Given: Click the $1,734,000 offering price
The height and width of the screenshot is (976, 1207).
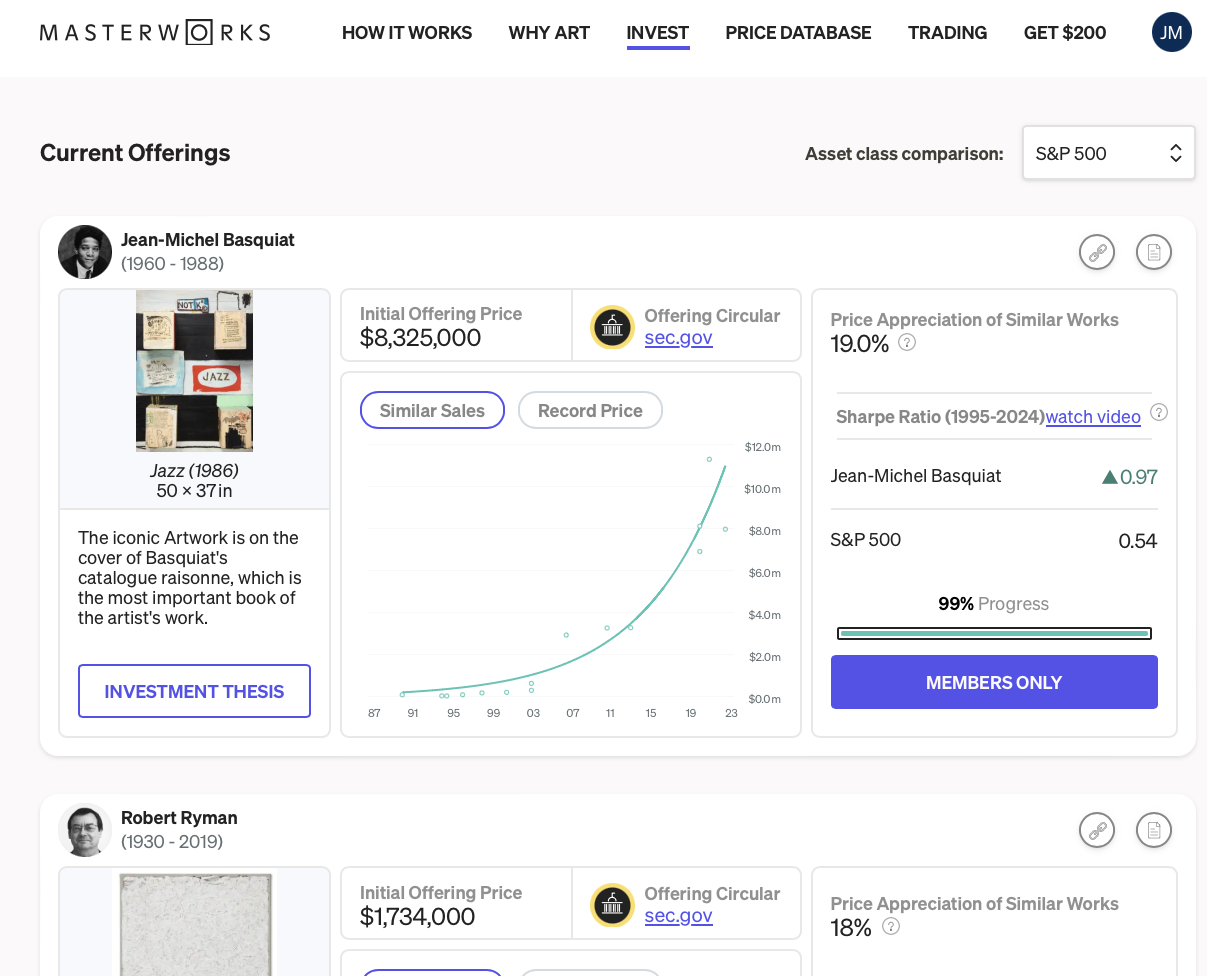Looking at the screenshot, I should point(417,916).
